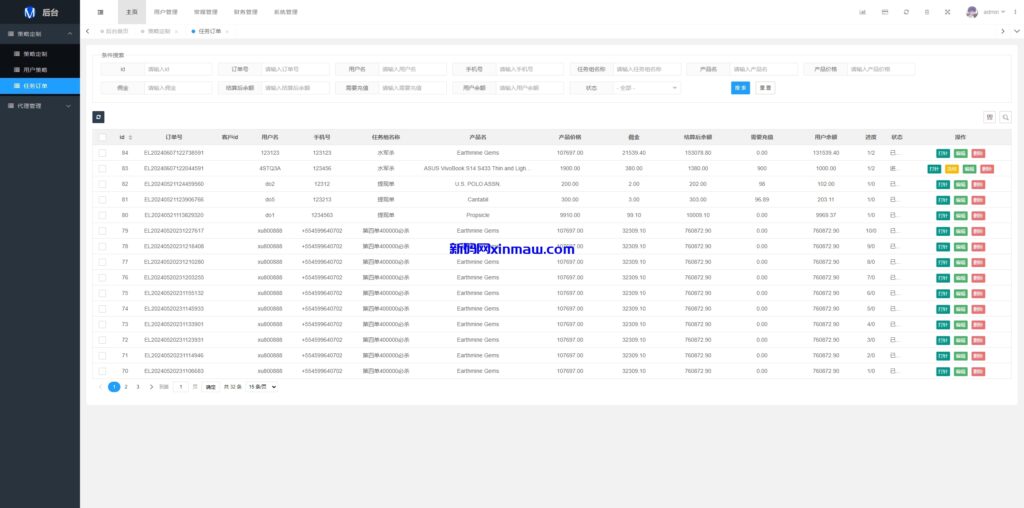Image resolution: width=1024 pixels, height=508 pixels.
Task: Expand the 代理管理 sidebar menu
Action: (x=40, y=105)
